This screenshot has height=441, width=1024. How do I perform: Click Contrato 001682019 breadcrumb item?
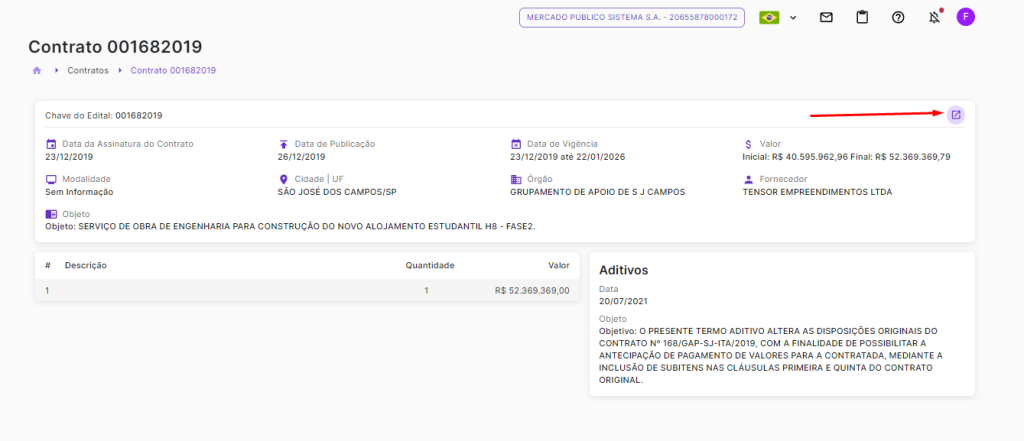point(173,71)
